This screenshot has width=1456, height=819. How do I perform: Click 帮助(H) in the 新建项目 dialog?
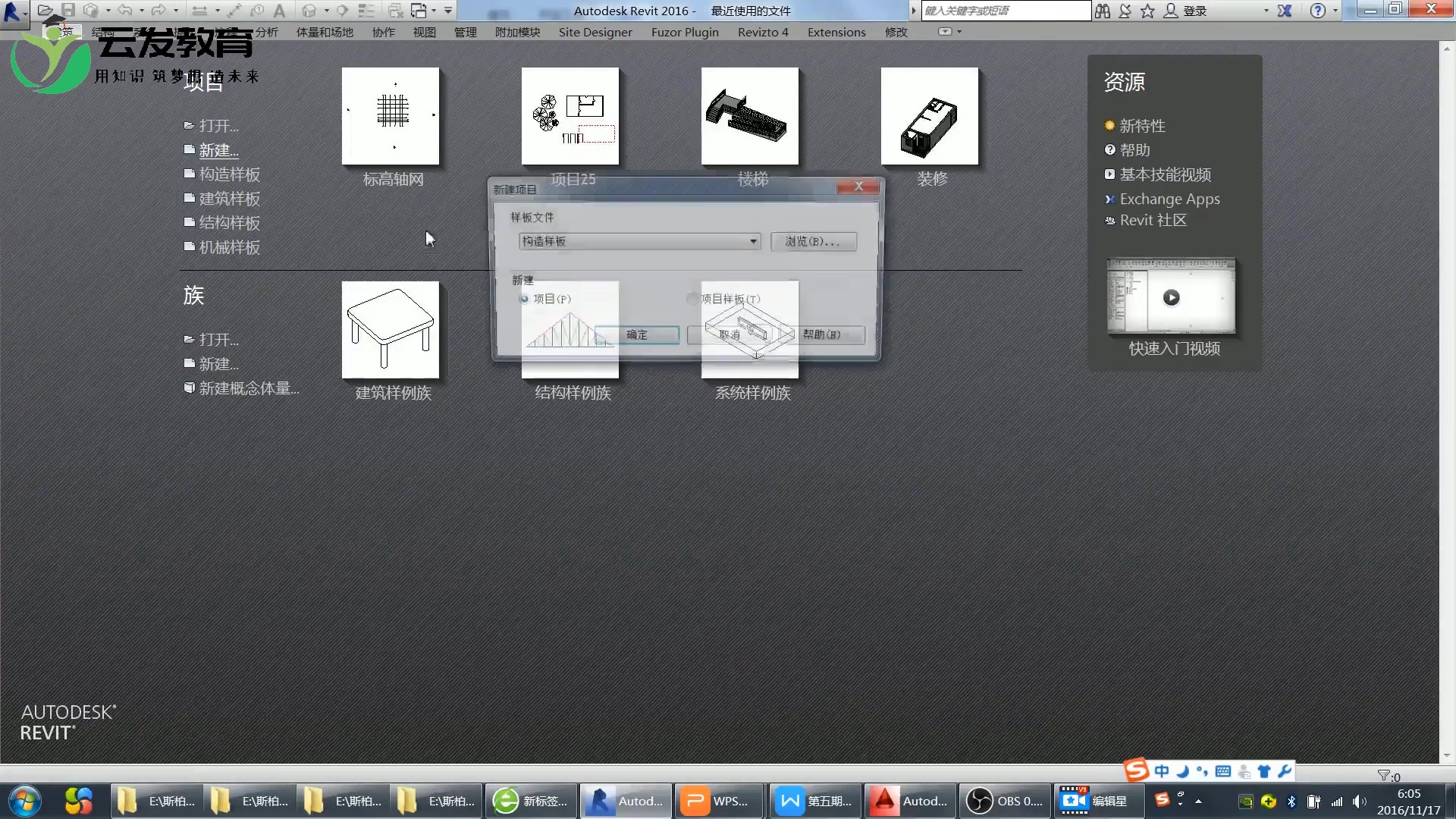click(x=822, y=335)
